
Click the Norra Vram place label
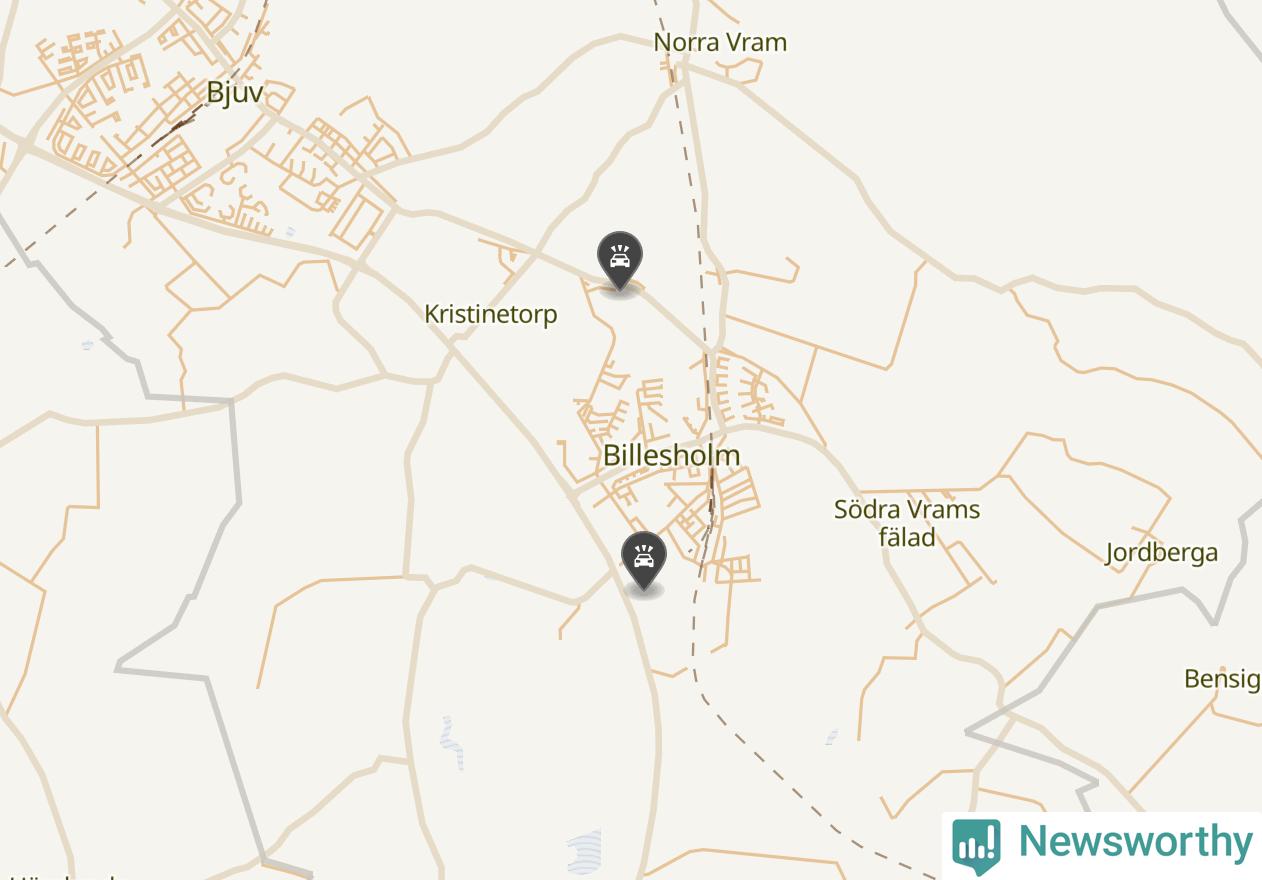[x=720, y=42]
